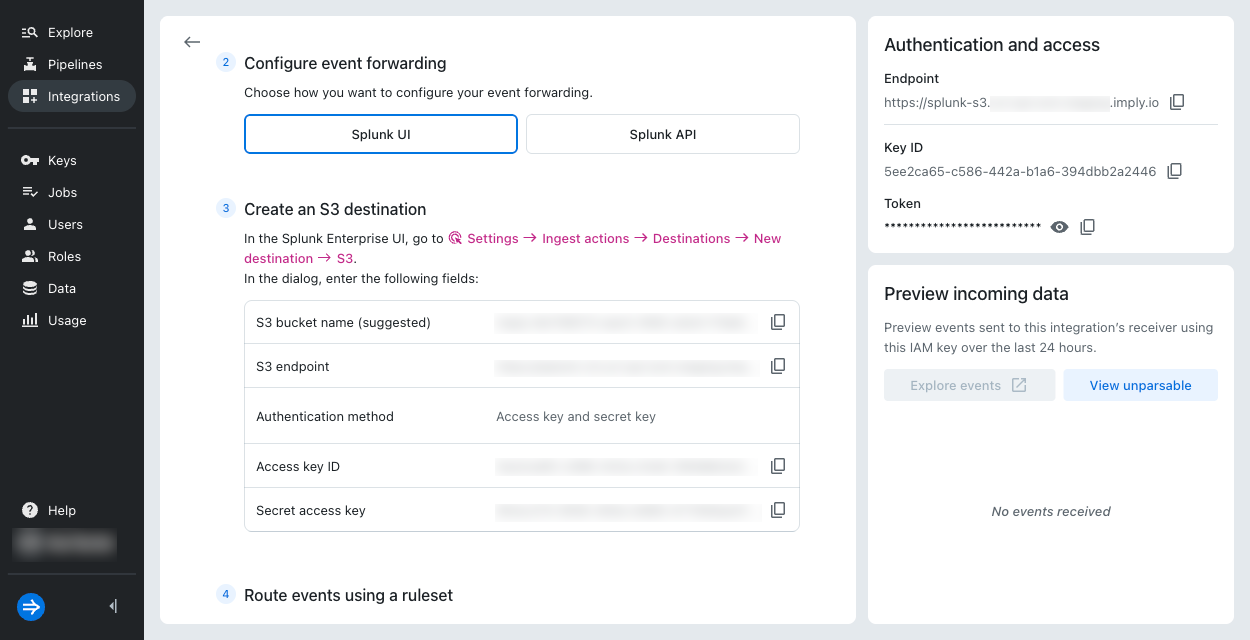
Task: Click the 'No events received' message
Action: point(1051,511)
